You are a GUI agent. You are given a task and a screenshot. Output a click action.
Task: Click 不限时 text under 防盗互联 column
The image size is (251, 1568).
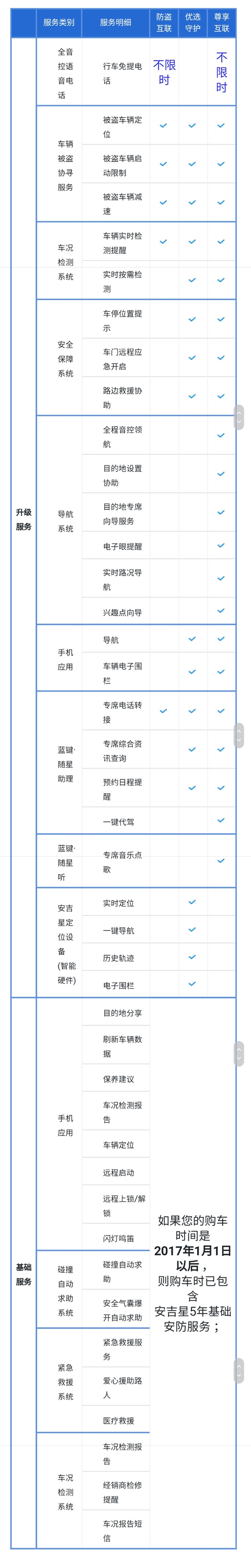click(164, 72)
